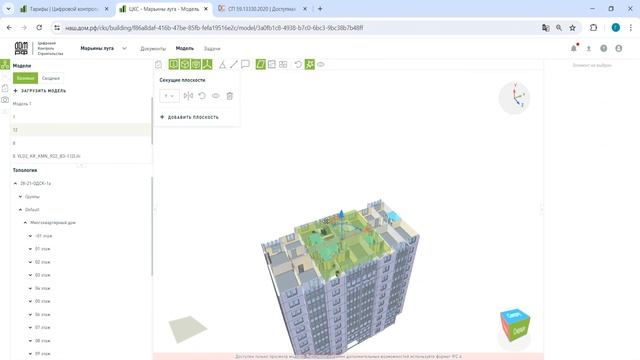Collapse the Default tree node
This screenshot has height=360, width=640.
(20, 210)
